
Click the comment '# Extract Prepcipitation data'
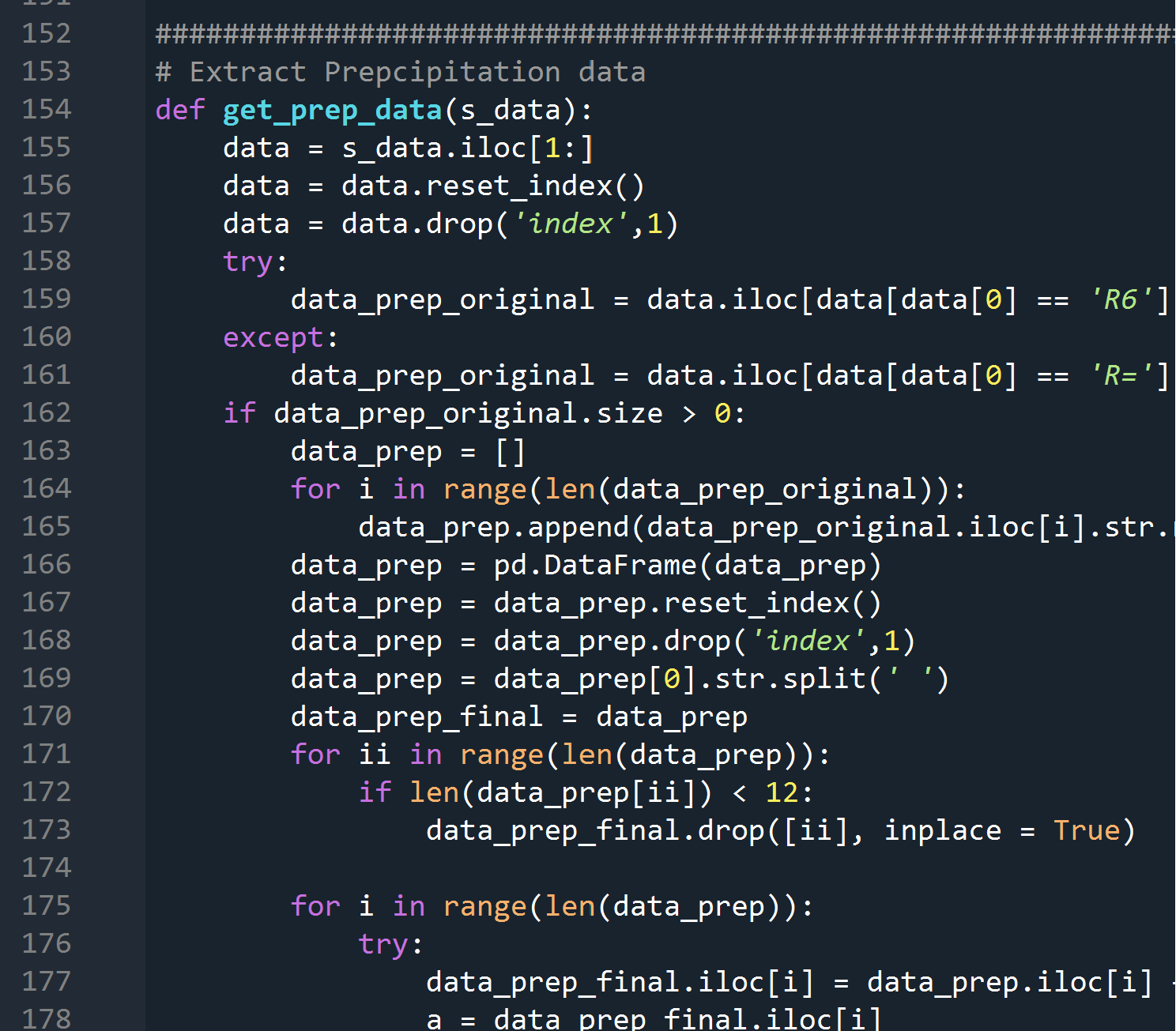401,72
